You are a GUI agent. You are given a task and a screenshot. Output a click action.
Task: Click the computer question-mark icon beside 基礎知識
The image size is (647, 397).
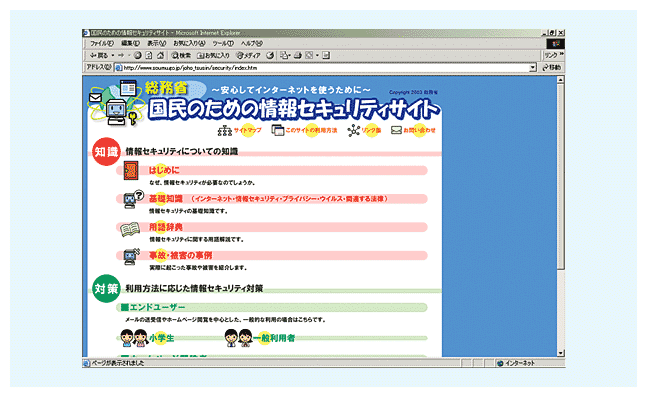[133, 199]
